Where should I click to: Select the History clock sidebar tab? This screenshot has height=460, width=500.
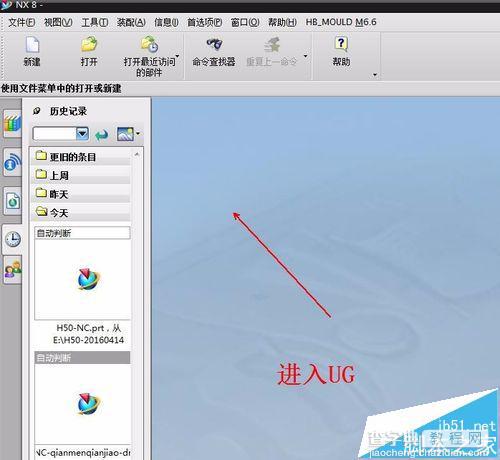click(13, 239)
